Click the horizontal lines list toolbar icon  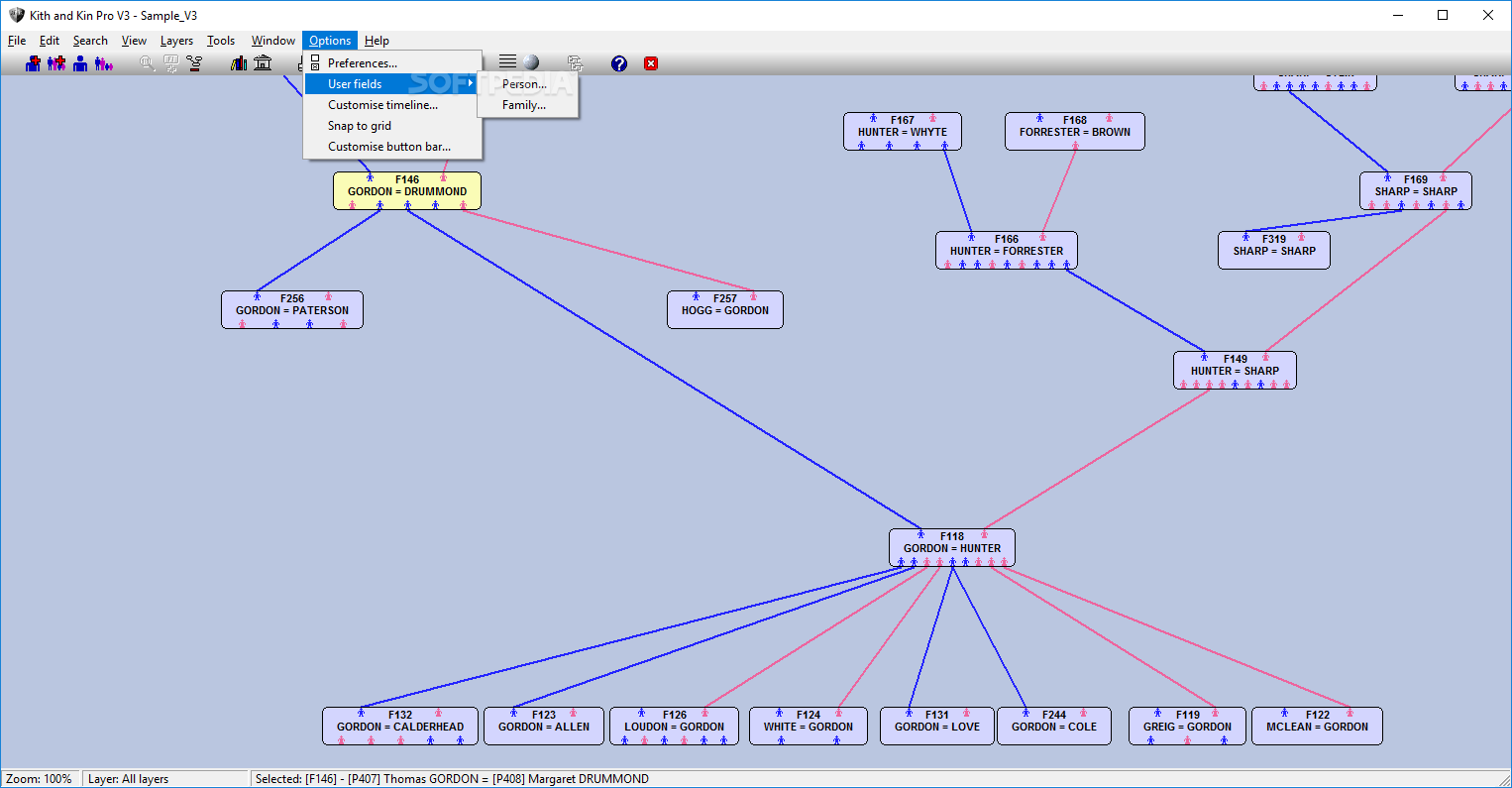[507, 62]
